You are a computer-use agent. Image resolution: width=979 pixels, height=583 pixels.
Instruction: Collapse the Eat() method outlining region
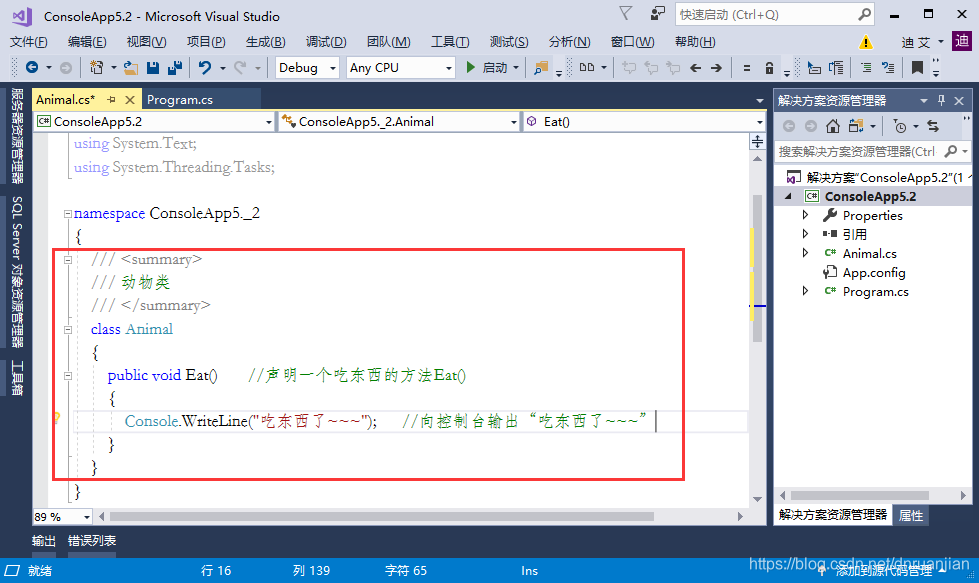point(68,376)
